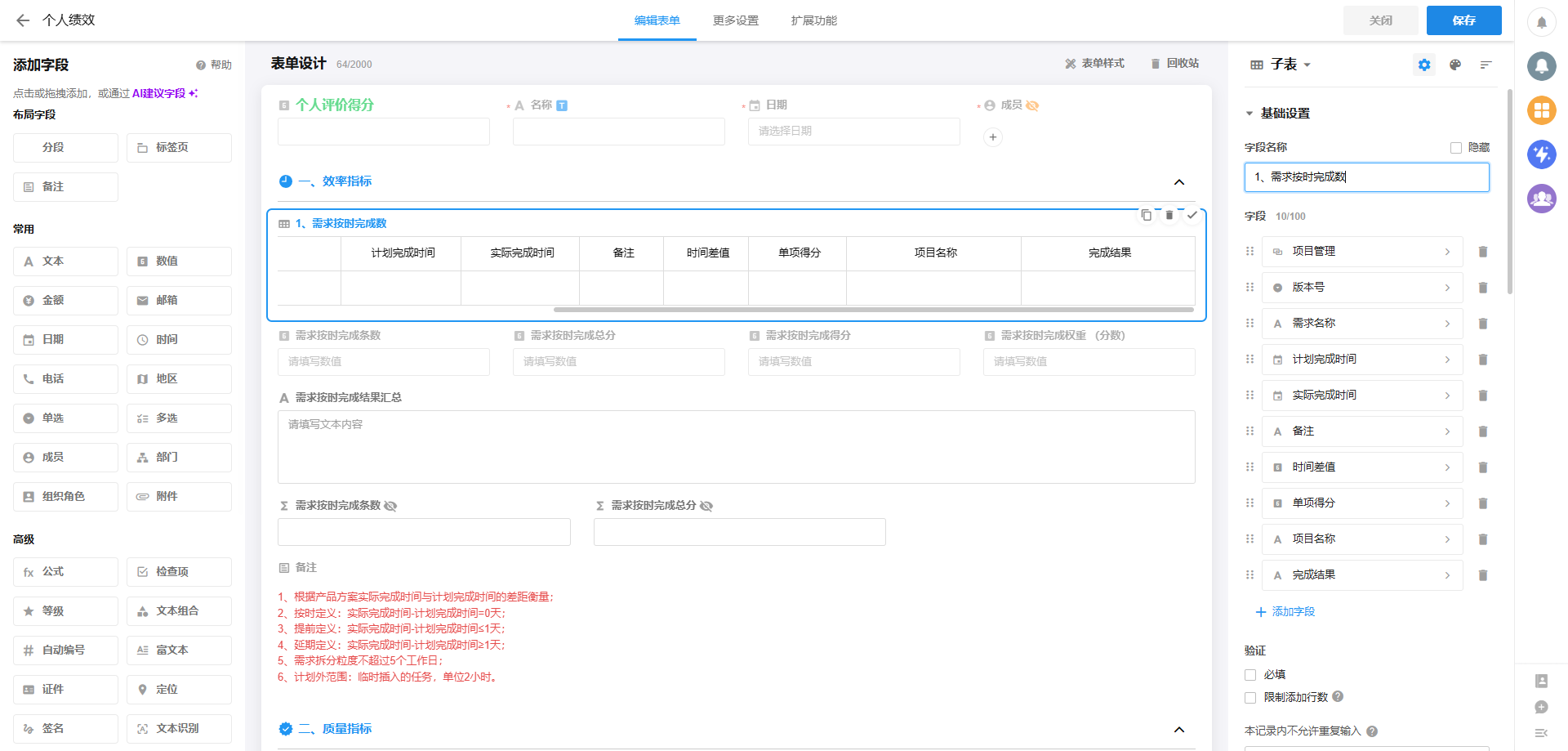Viewport: 1568px width, 751px height.
Task: Click the gear settings icon in right panel
Action: 1424,65
